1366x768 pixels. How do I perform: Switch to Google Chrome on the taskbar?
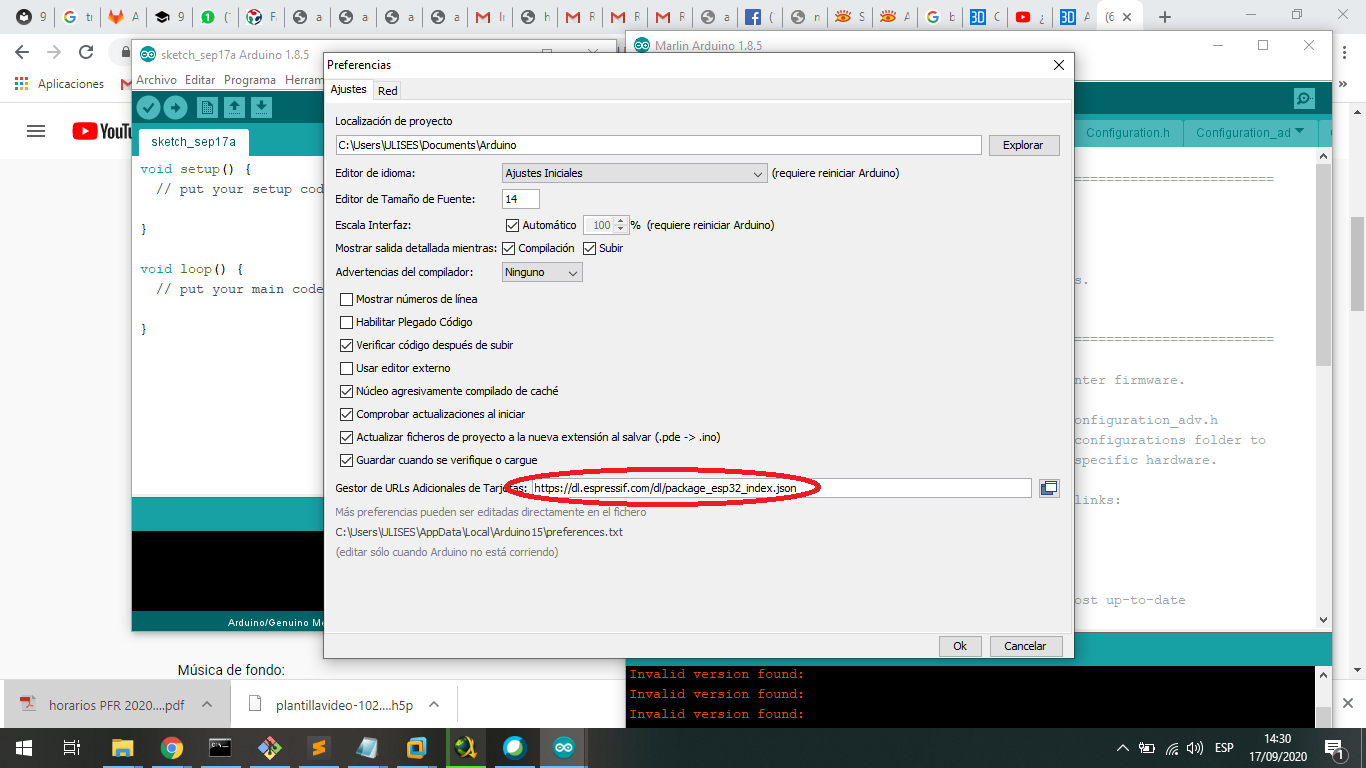pos(172,747)
